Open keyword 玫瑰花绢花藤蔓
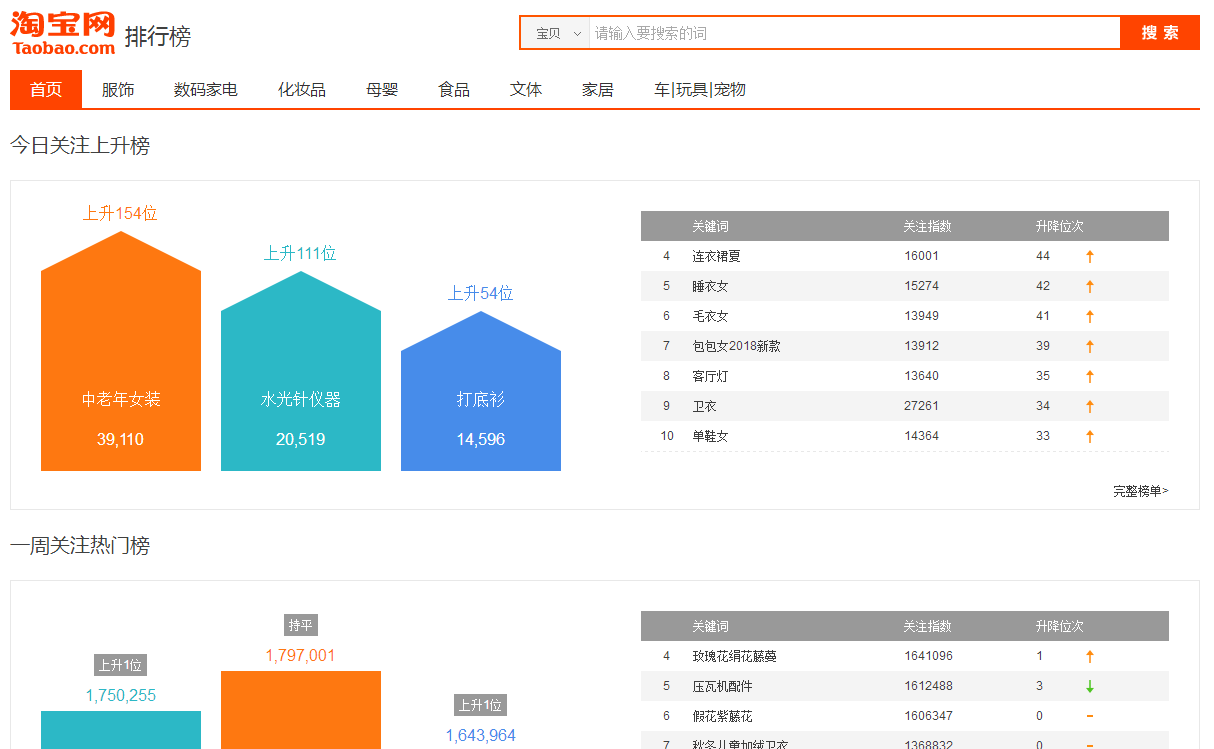The height and width of the screenshot is (749, 1214). click(x=734, y=656)
